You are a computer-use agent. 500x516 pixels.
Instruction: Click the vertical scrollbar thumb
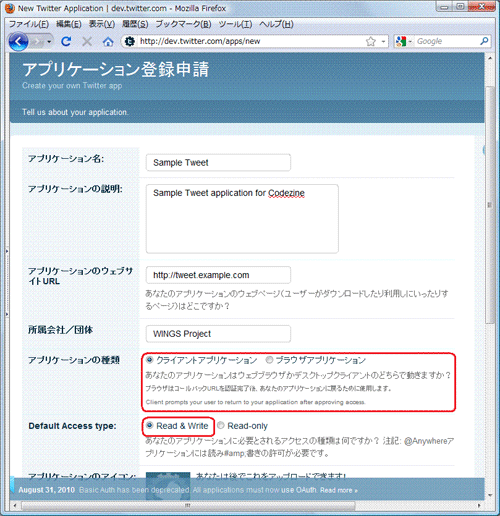[x=489, y=205]
